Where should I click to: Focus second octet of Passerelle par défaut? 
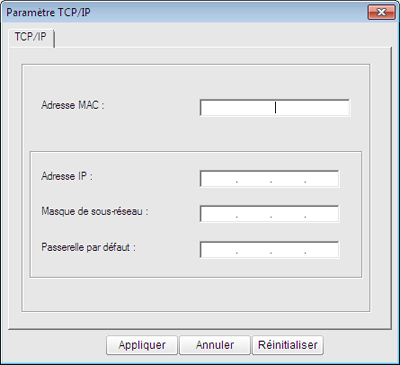[254, 250]
